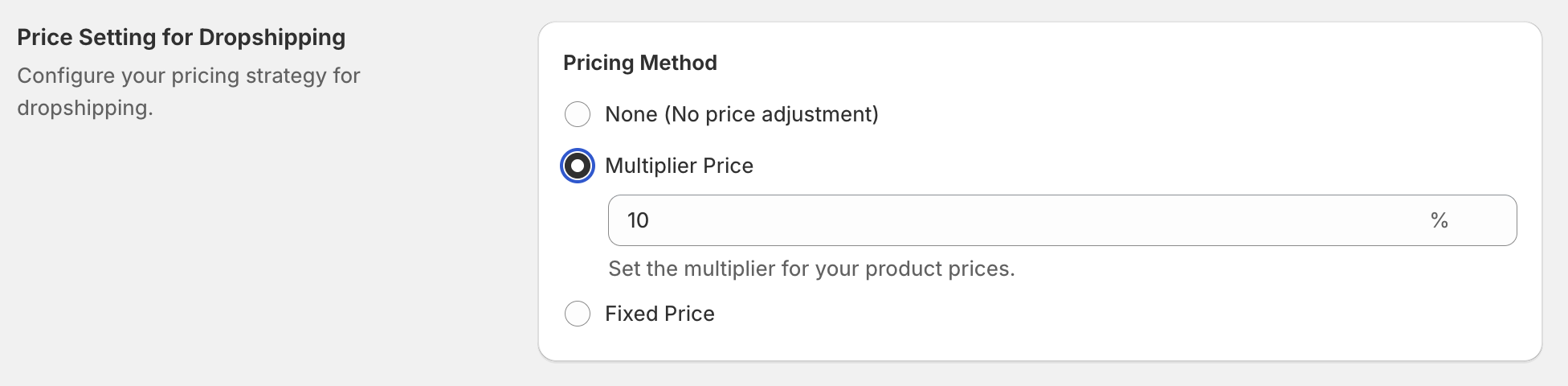Click the "Multiplier Price" option label
The image size is (1568, 386).
(x=679, y=166)
